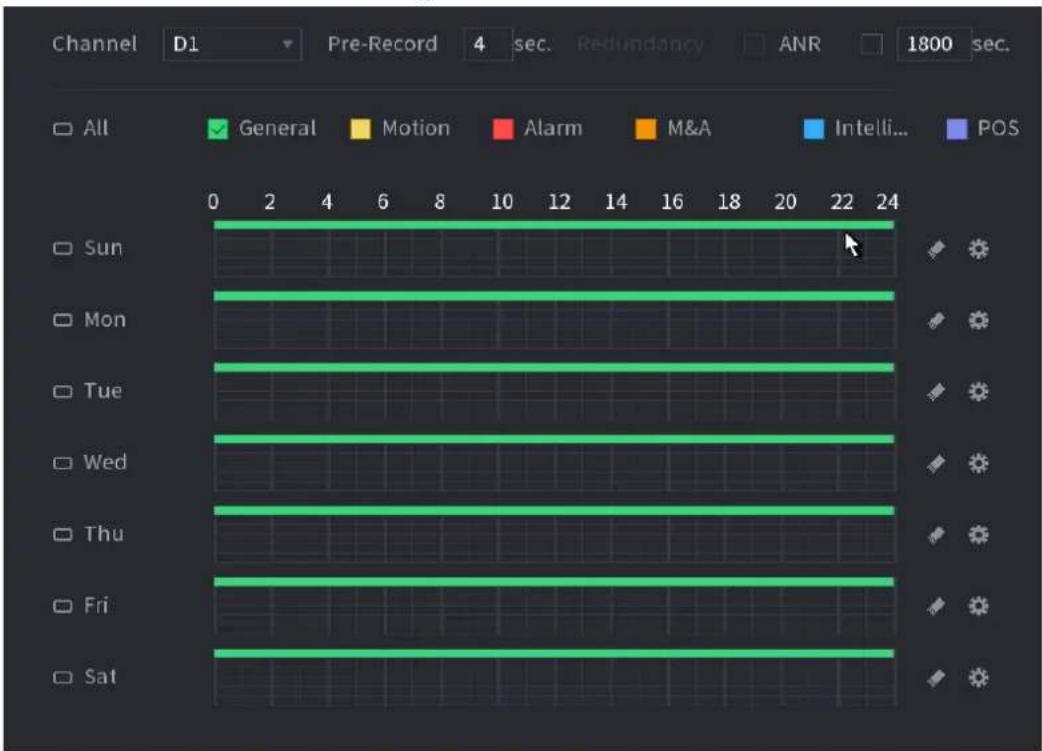
Task: Uncheck the General record type checkbox
Action: click(218, 129)
